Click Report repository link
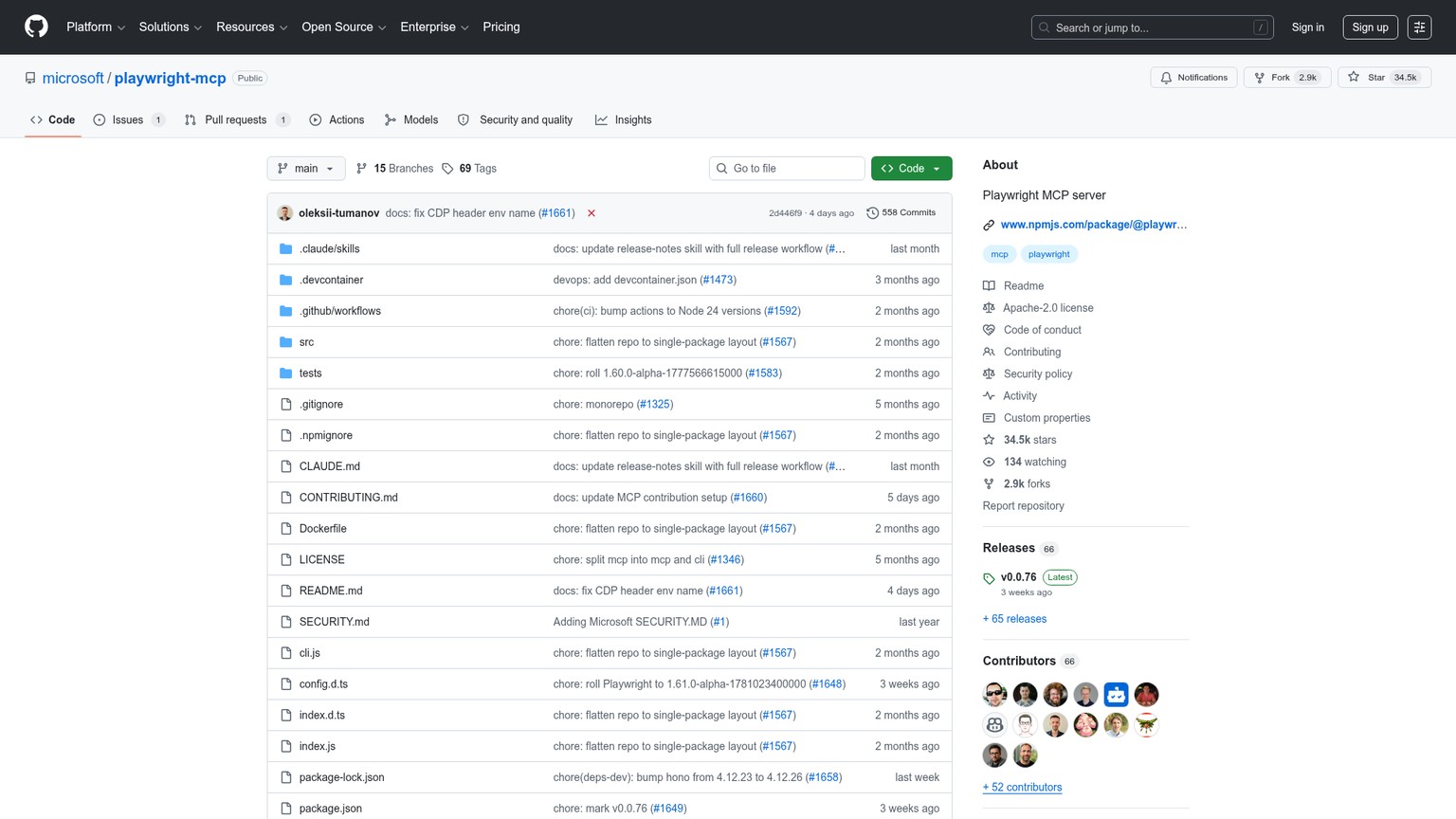The height and width of the screenshot is (819, 1456). tap(1024, 506)
